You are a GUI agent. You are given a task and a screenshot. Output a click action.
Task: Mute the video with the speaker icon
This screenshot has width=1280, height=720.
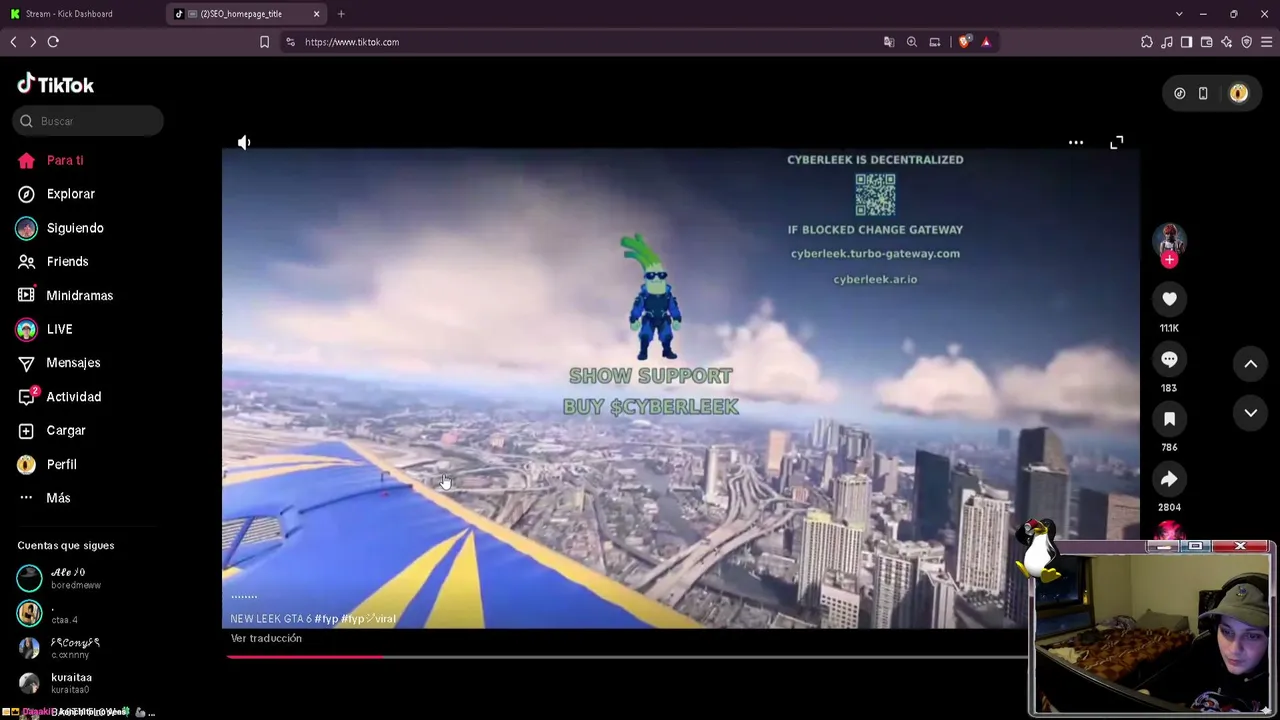tap(244, 143)
